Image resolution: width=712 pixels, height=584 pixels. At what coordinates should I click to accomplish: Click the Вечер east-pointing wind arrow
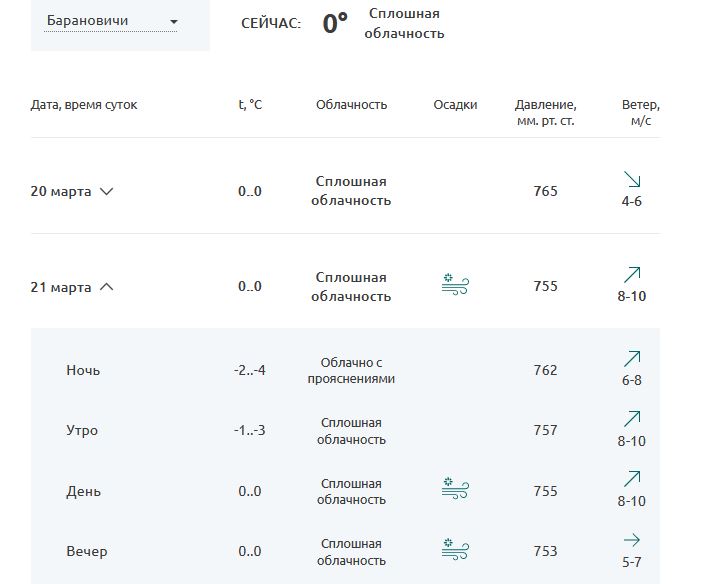[632, 540]
